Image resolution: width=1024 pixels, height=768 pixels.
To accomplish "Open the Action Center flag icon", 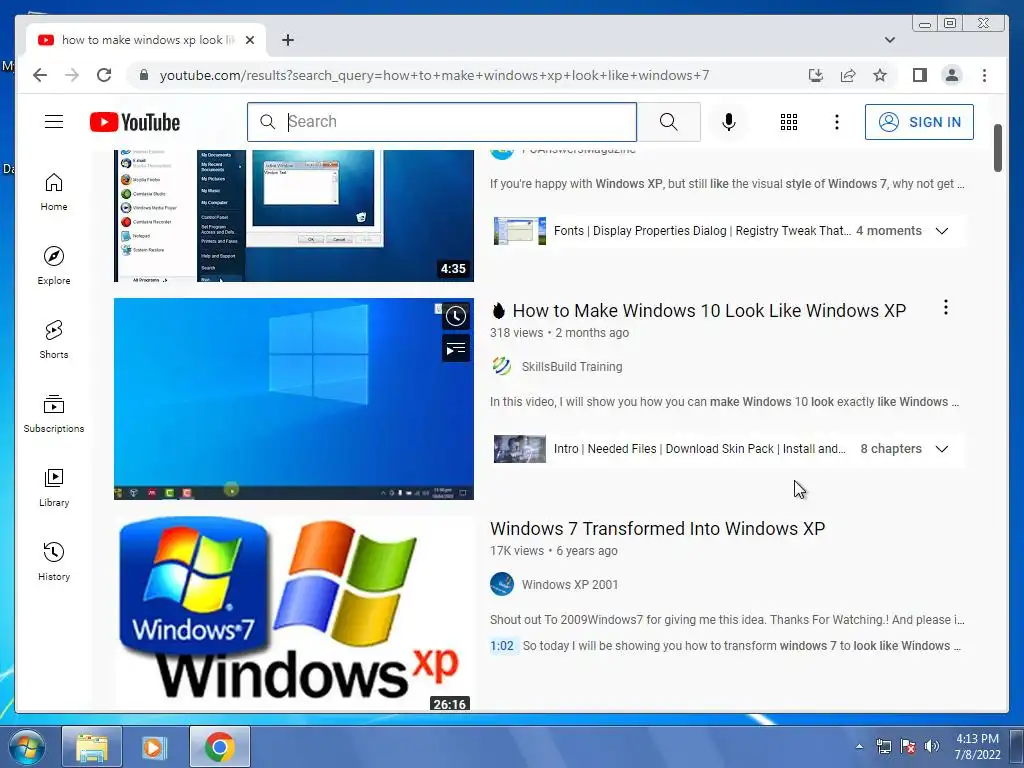I will point(908,746).
